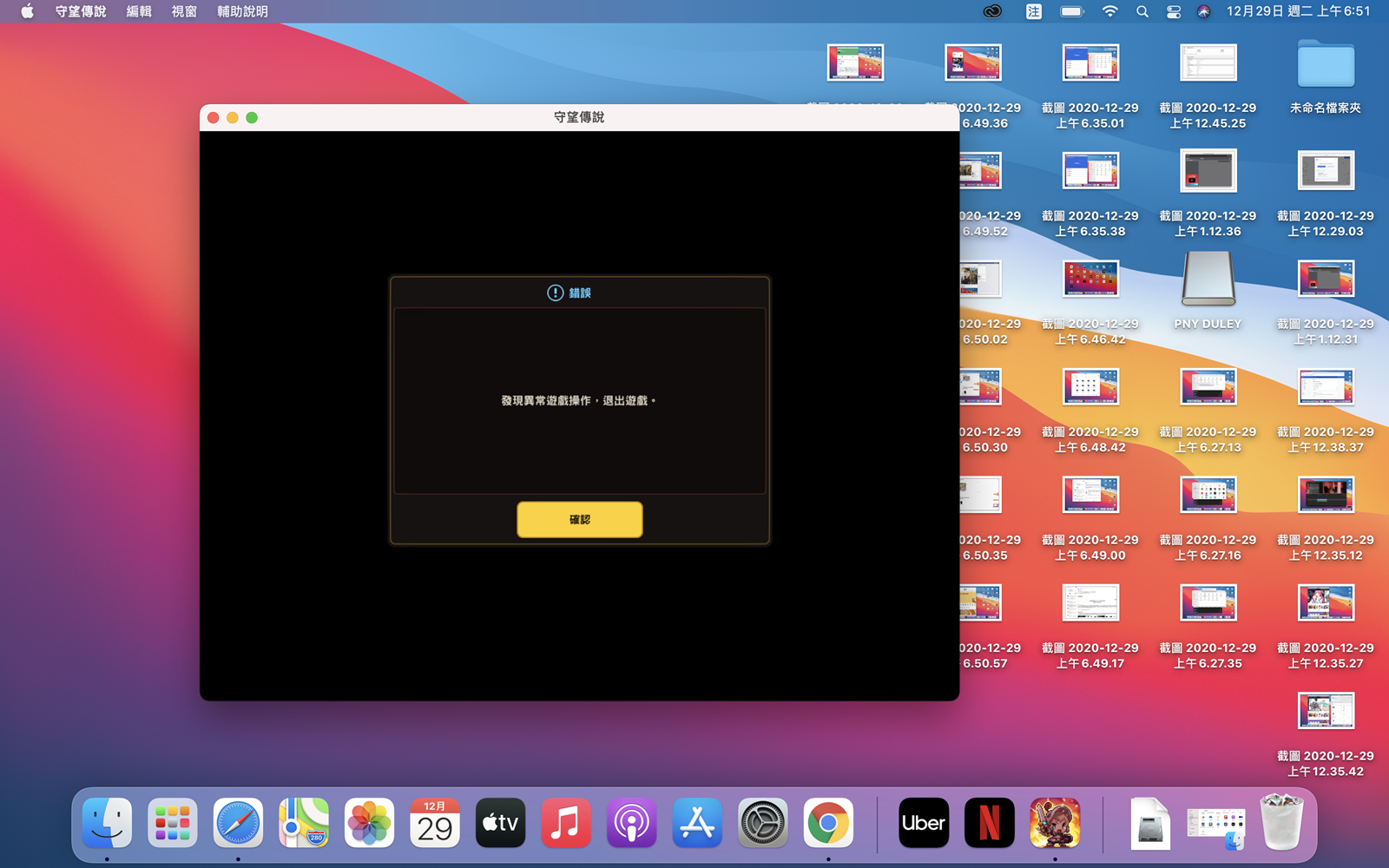Open the 守望傳說 game icon in Dock
Viewport: 1389px width, 868px height.
coord(1055,823)
